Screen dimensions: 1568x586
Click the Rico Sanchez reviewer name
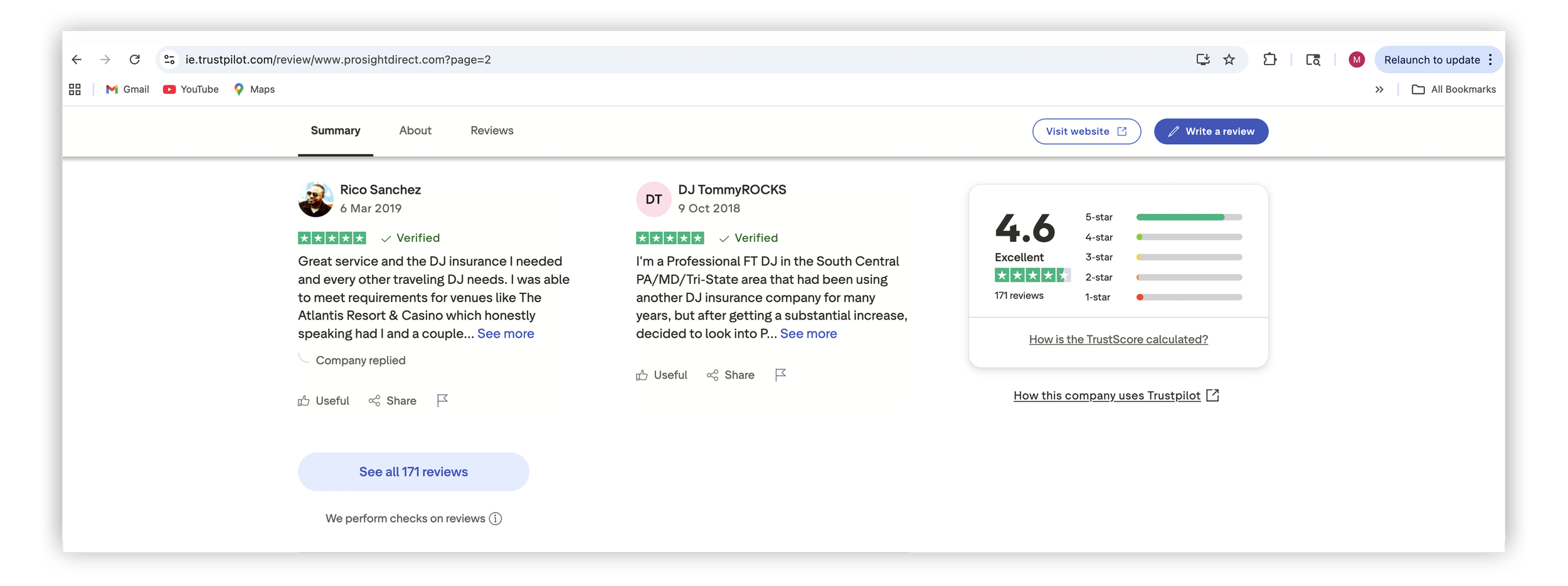tap(380, 190)
